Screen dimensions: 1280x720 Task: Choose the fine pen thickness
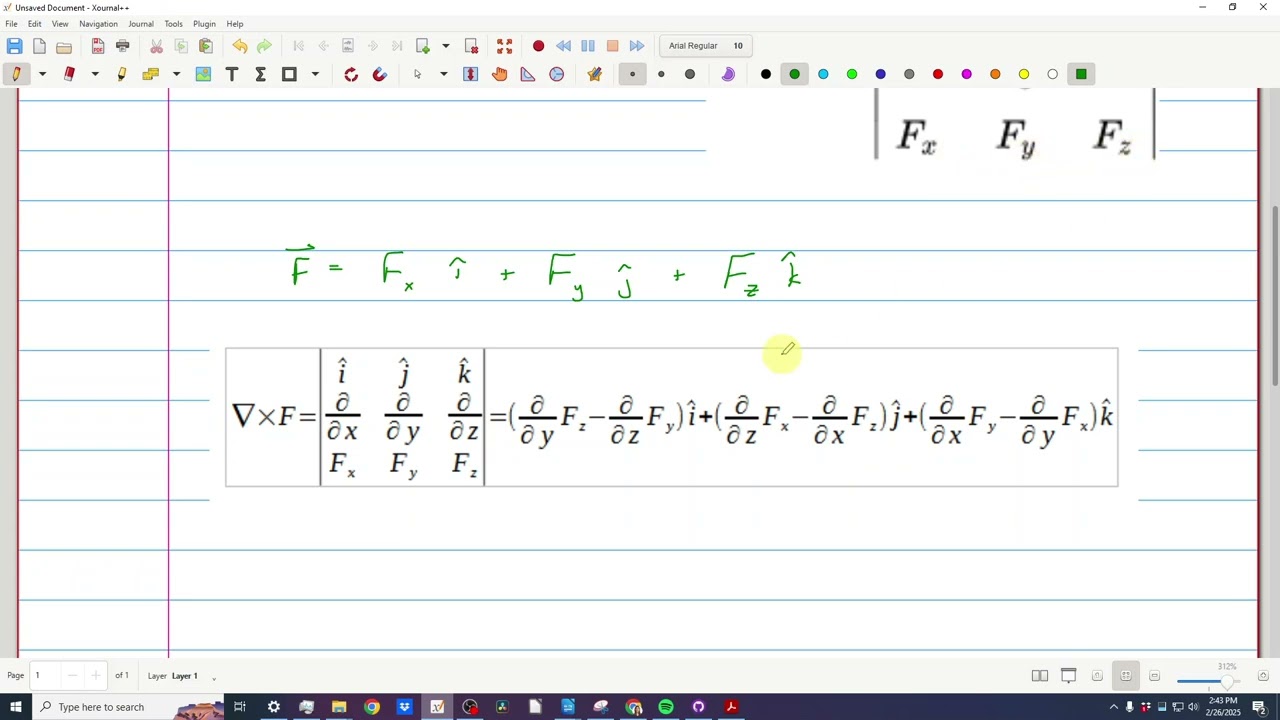(633, 74)
